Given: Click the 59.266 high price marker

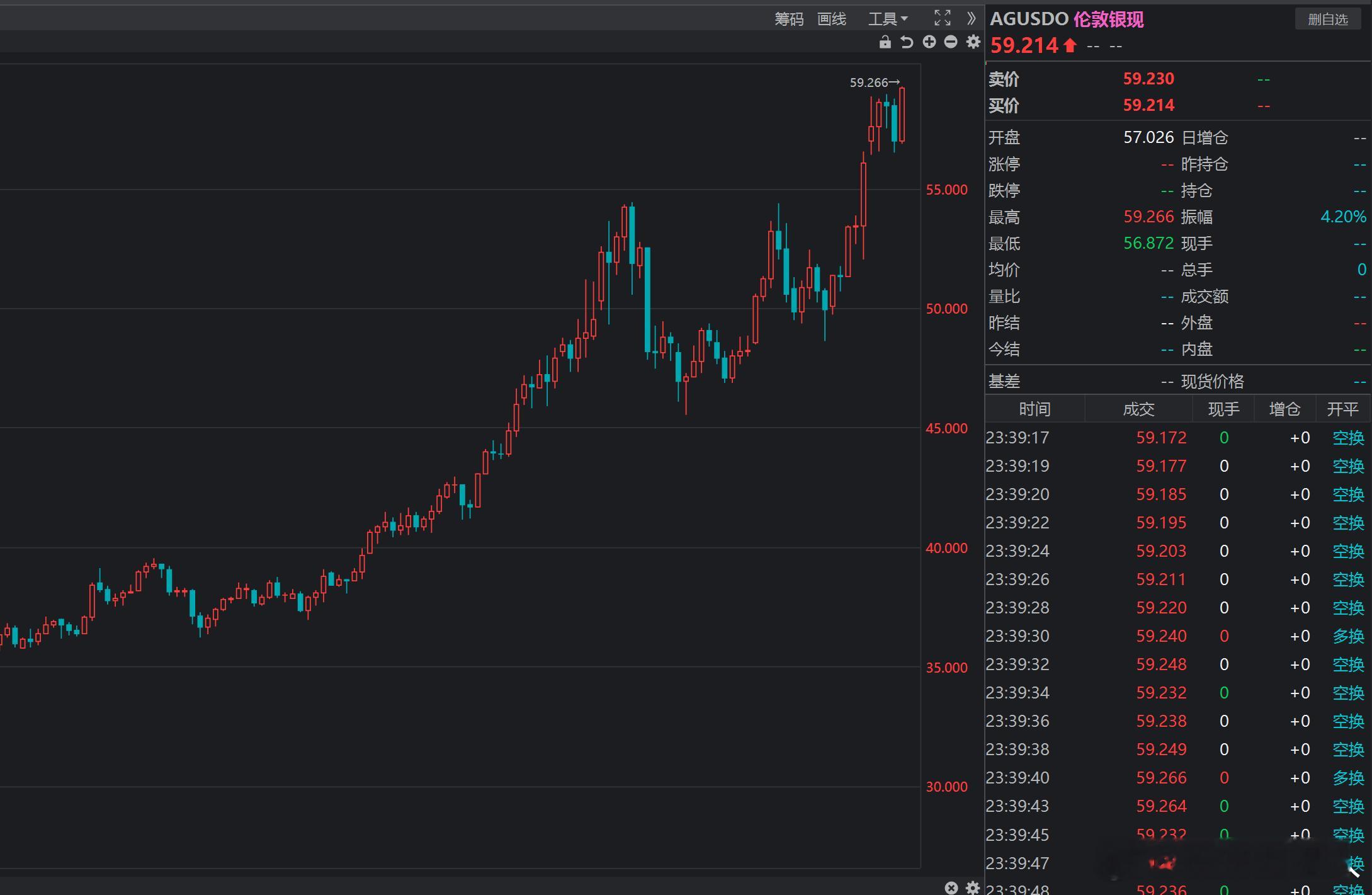Looking at the screenshot, I should [x=874, y=83].
